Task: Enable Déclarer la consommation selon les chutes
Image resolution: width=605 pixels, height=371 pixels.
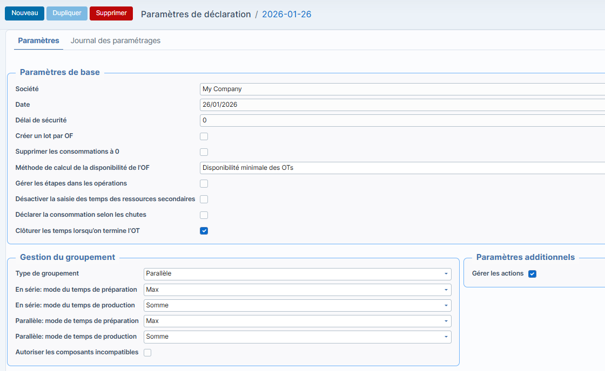Action: pyautogui.click(x=204, y=215)
